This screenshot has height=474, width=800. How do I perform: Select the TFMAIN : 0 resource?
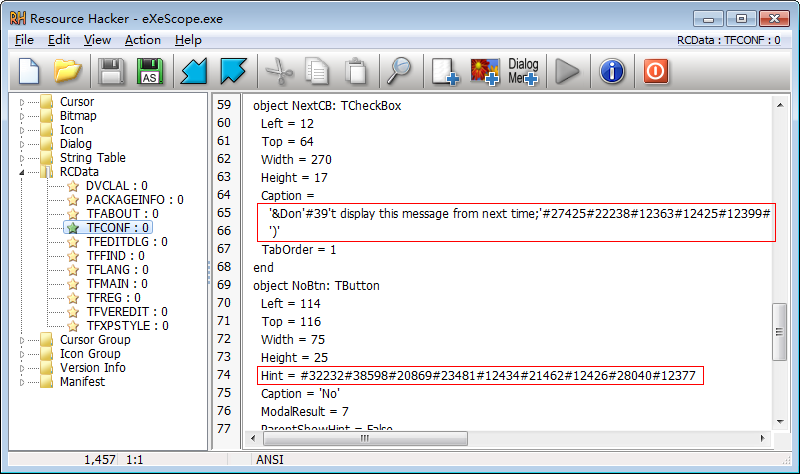click(117, 284)
